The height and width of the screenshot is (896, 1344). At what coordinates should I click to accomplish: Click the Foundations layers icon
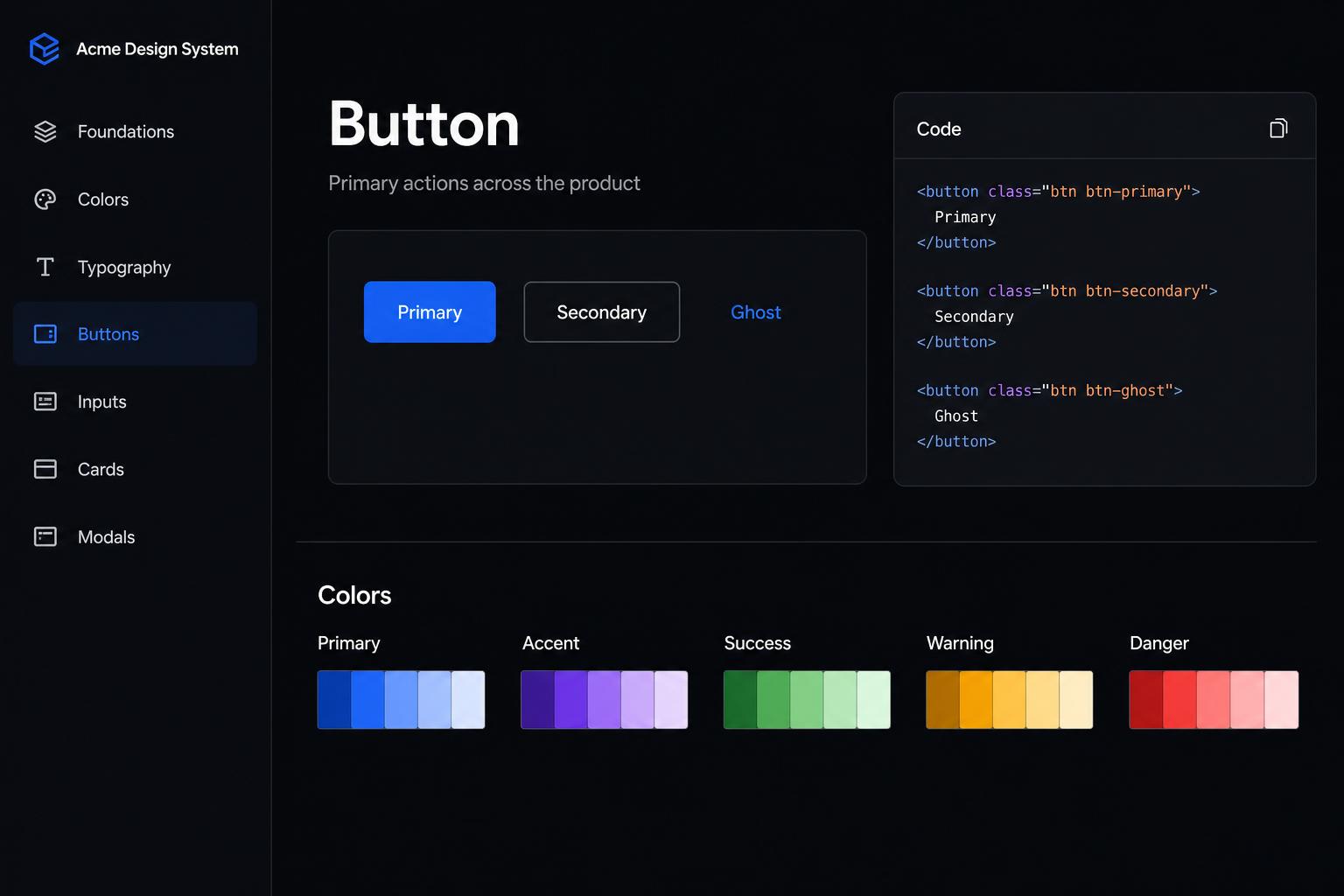45,131
